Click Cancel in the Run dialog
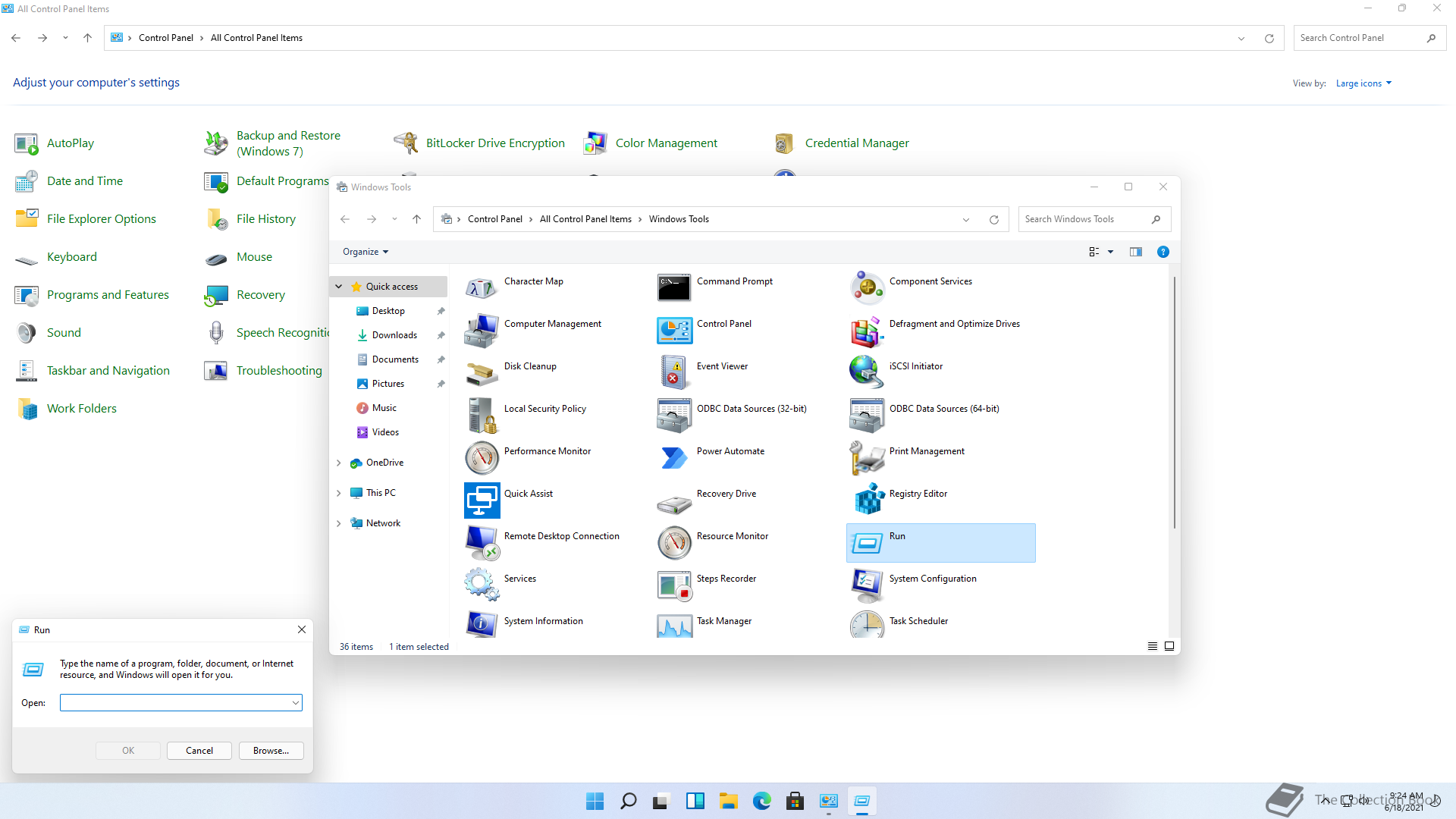The width and height of the screenshot is (1456, 819). click(x=199, y=751)
